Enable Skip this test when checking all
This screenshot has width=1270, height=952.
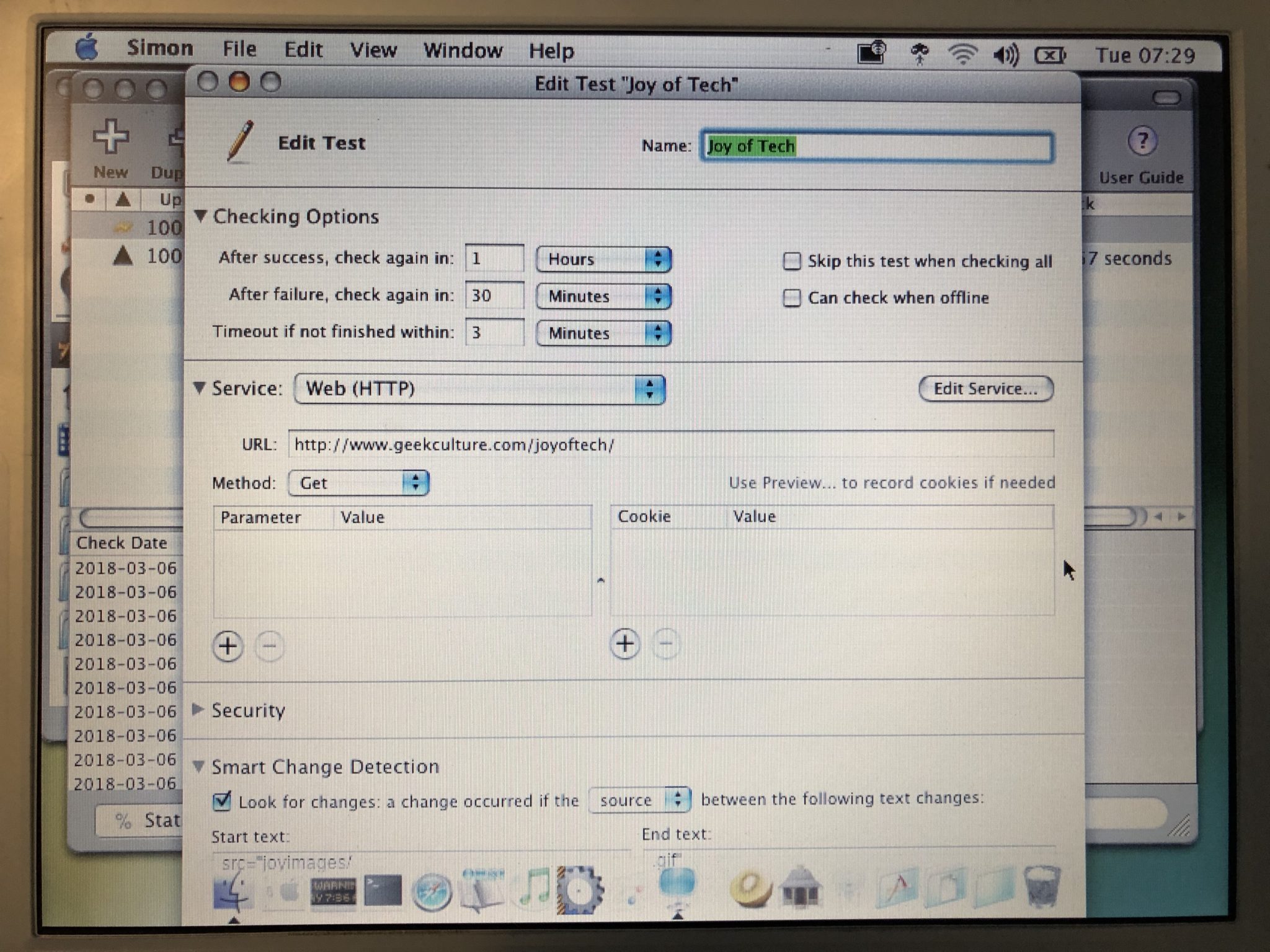click(x=792, y=261)
